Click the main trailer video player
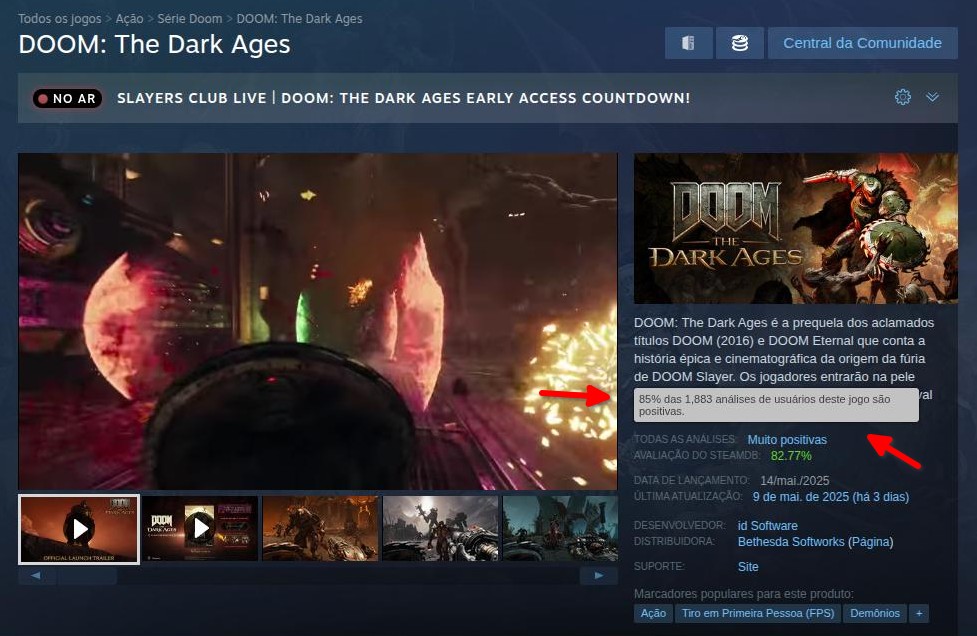This screenshot has width=977, height=636. click(x=318, y=321)
